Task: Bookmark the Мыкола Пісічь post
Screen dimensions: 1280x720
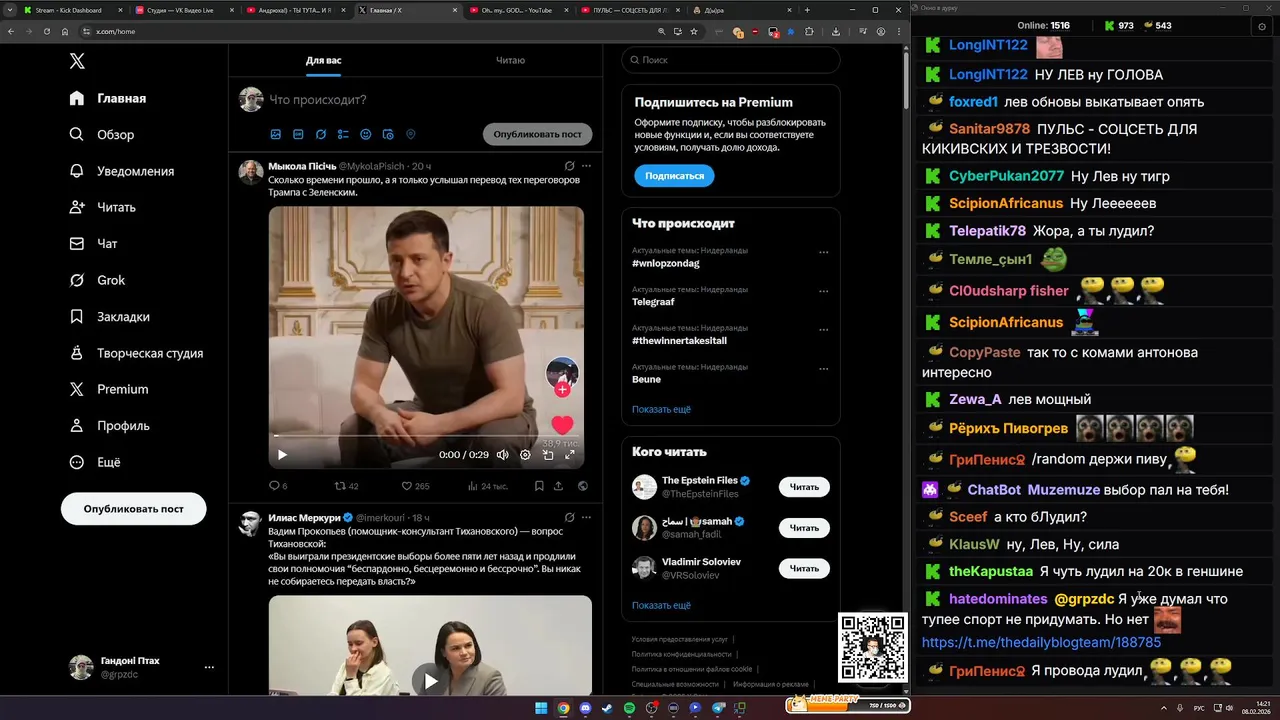Action: click(x=538, y=486)
